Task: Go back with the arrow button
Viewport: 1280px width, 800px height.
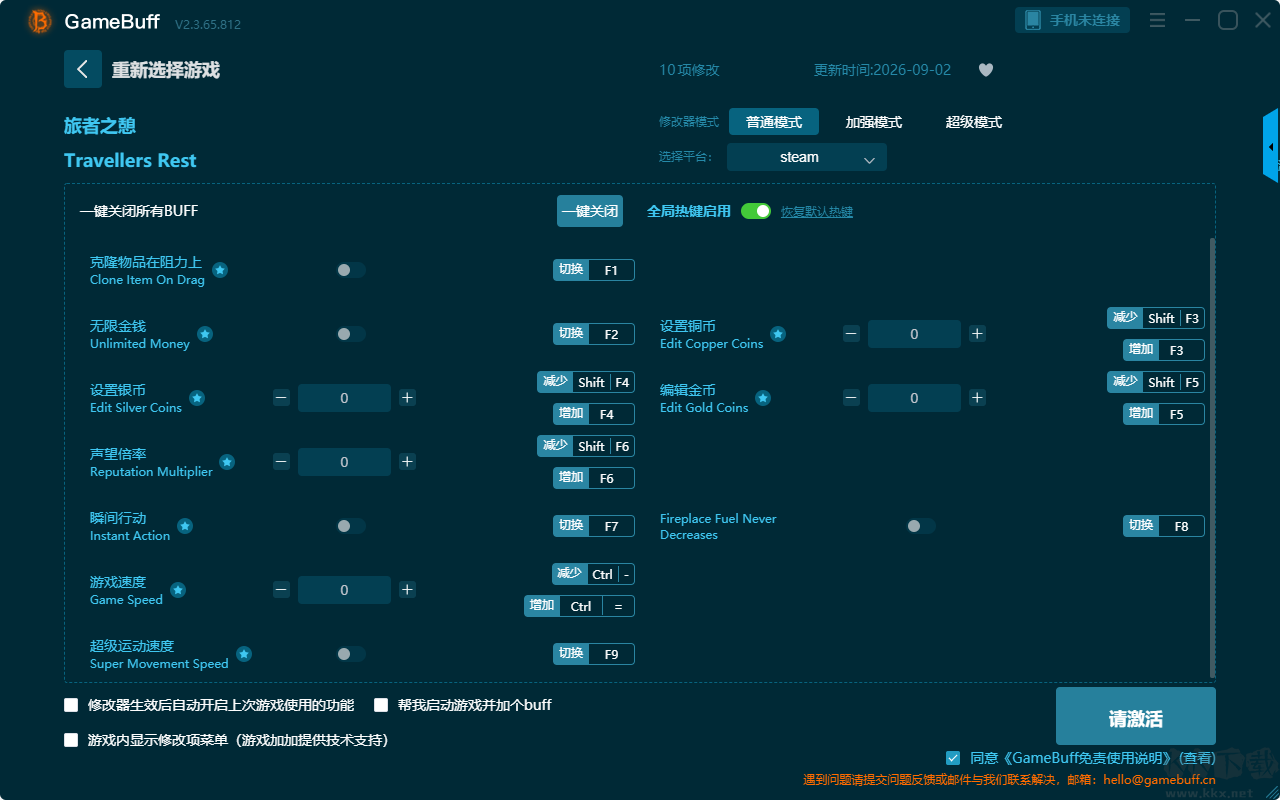Action: [x=83, y=69]
